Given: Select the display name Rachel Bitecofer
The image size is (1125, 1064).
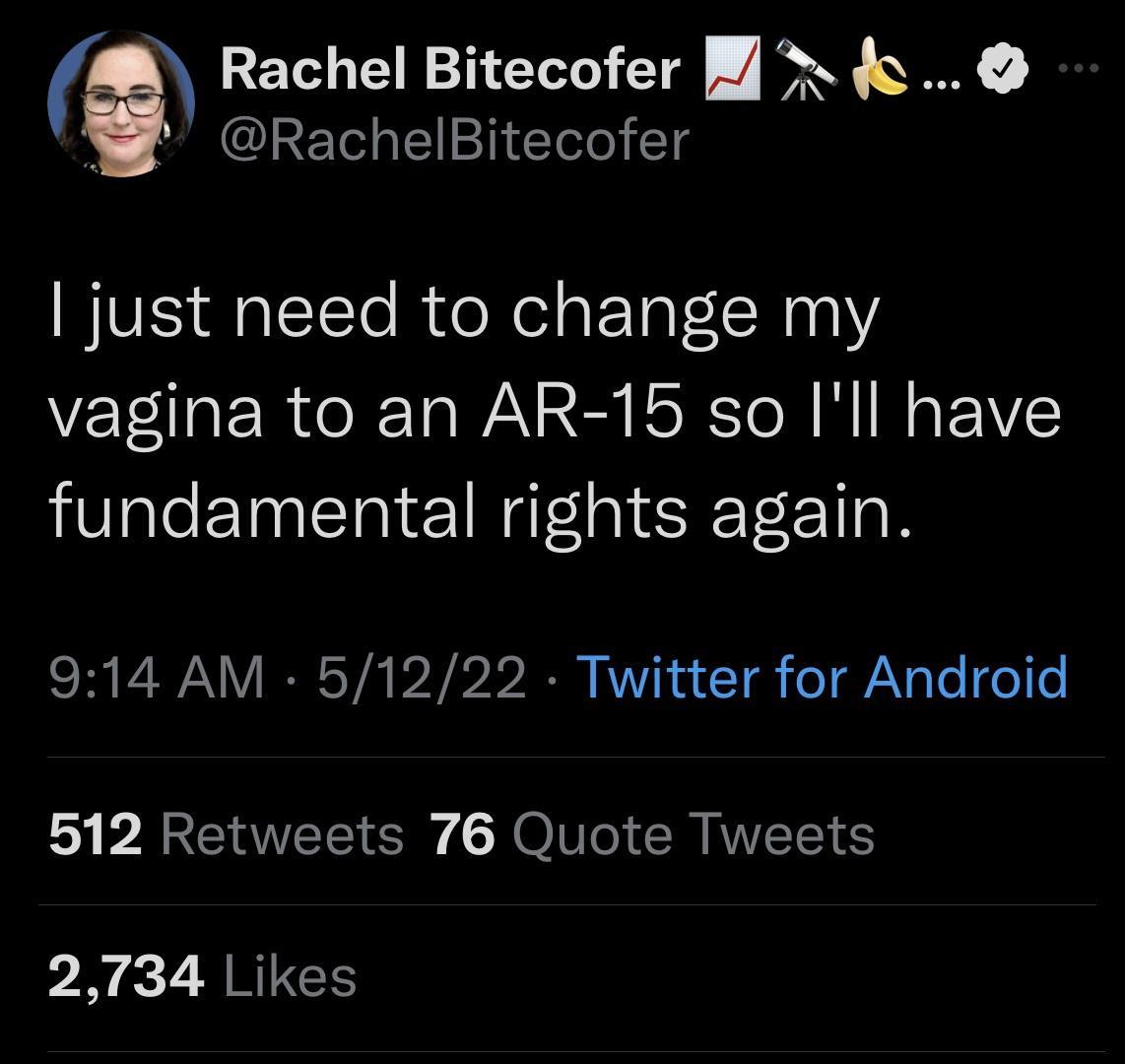Looking at the screenshot, I should tap(448, 67).
